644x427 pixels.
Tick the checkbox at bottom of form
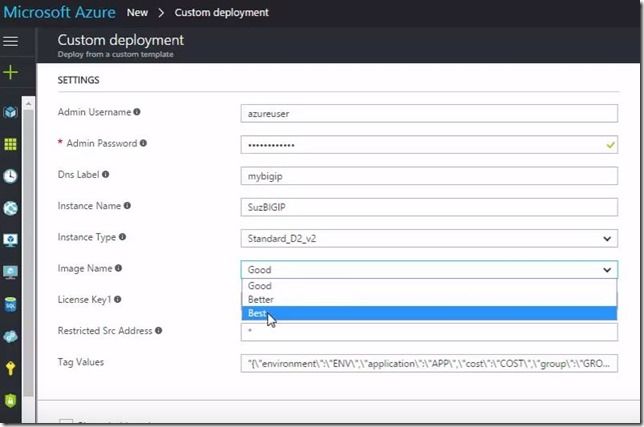(x=66, y=423)
